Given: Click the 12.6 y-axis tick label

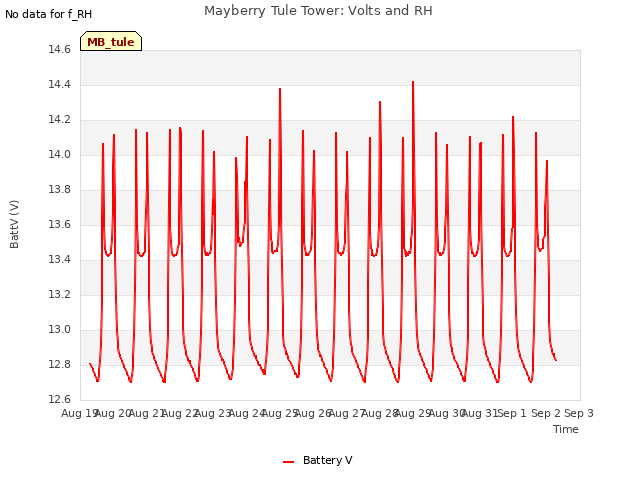Looking at the screenshot, I should point(59,399).
